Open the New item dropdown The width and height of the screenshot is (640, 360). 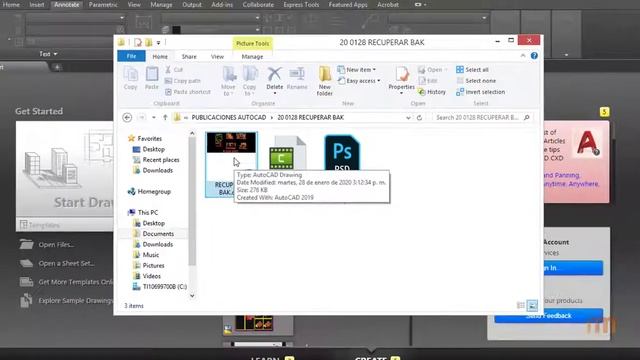click(x=357, y=70)
